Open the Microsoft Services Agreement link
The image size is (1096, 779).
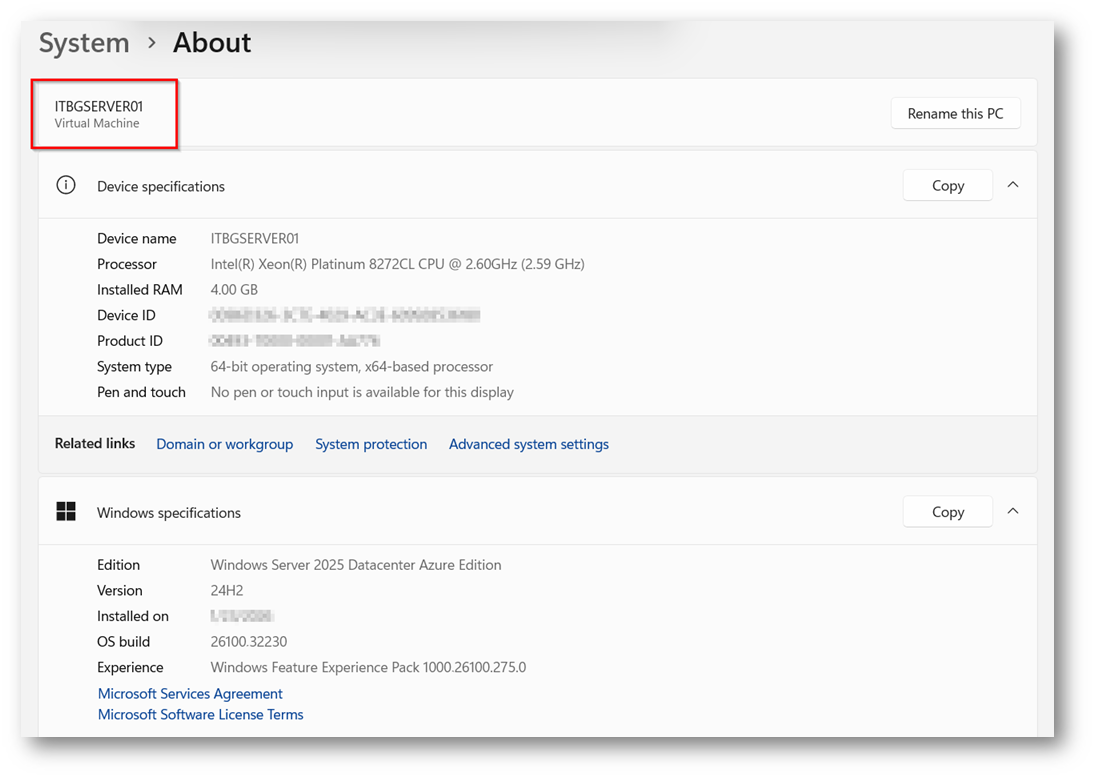pyautogui.click(x=190, y=693)
